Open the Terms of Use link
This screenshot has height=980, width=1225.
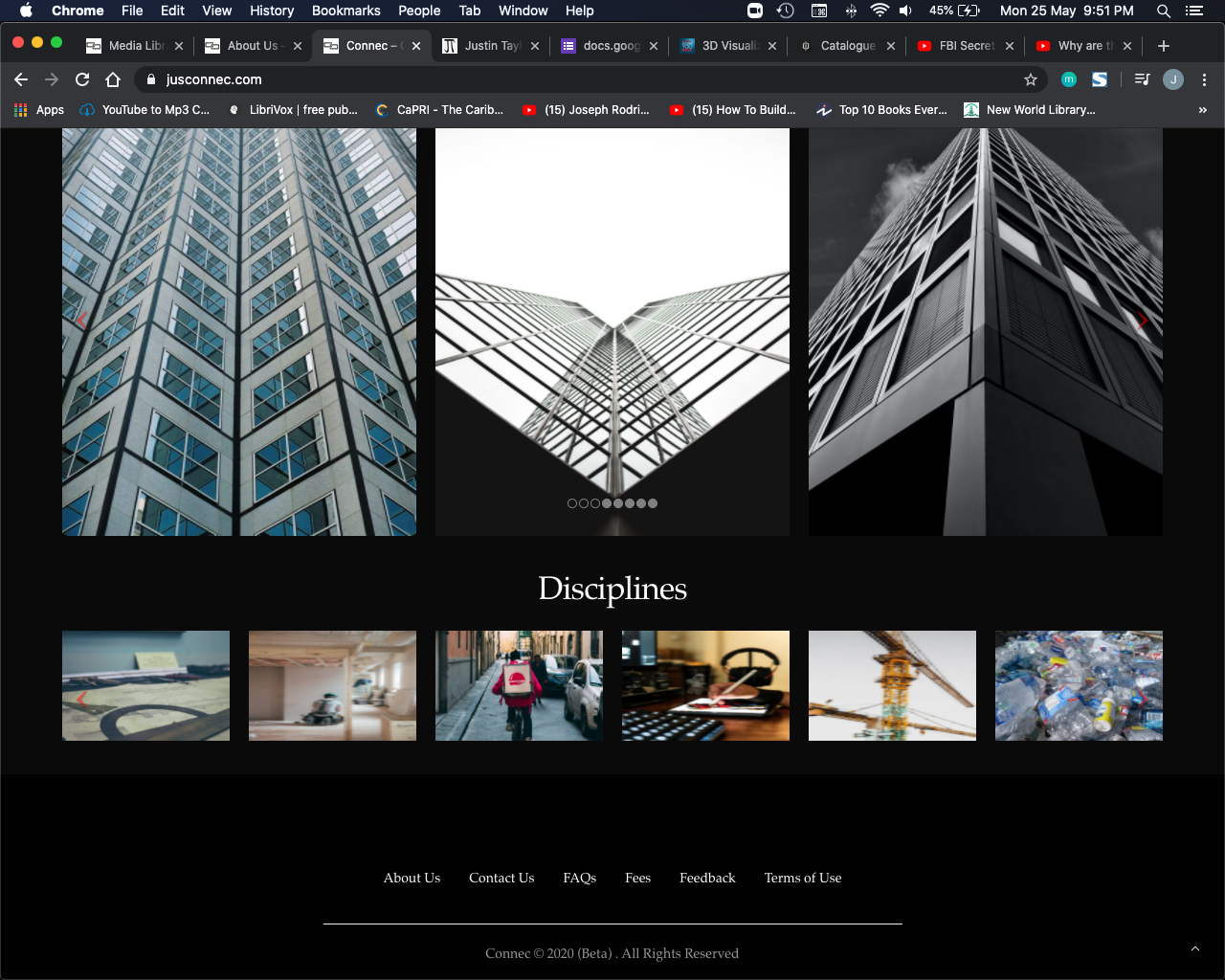(803, 878)
